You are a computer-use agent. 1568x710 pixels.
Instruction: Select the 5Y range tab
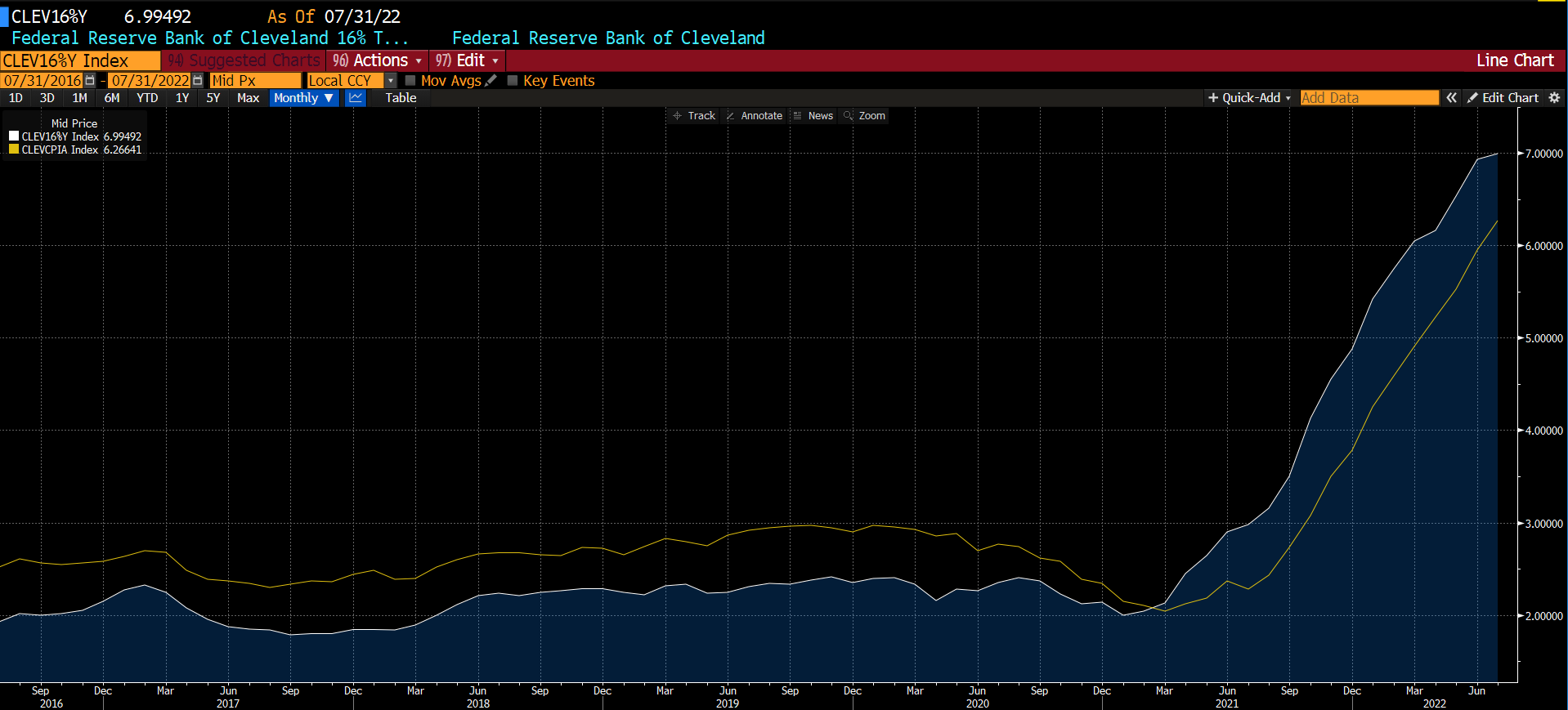click(x=213, y=98)
